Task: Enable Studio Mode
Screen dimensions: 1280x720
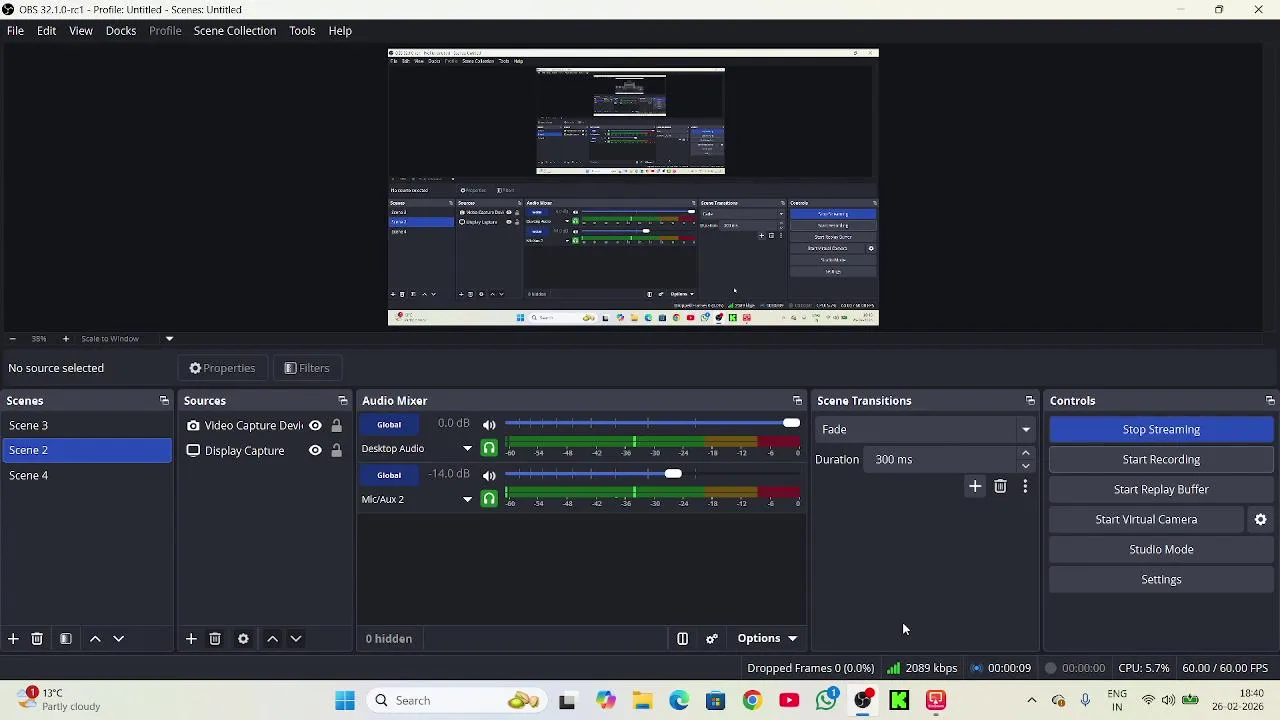Action: click(x=1161, y=549)
